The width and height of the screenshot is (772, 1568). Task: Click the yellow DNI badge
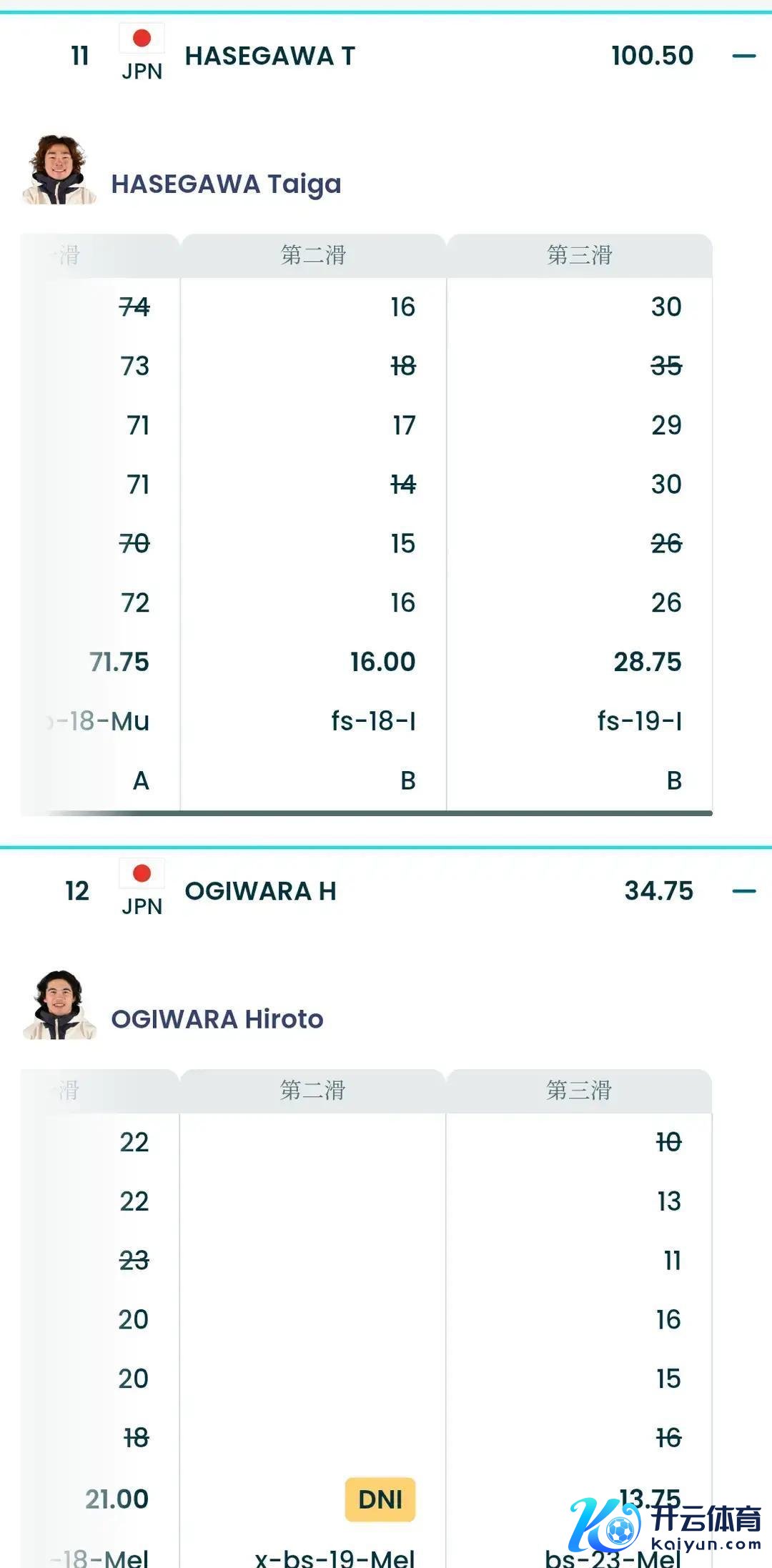click(380, 1499)
